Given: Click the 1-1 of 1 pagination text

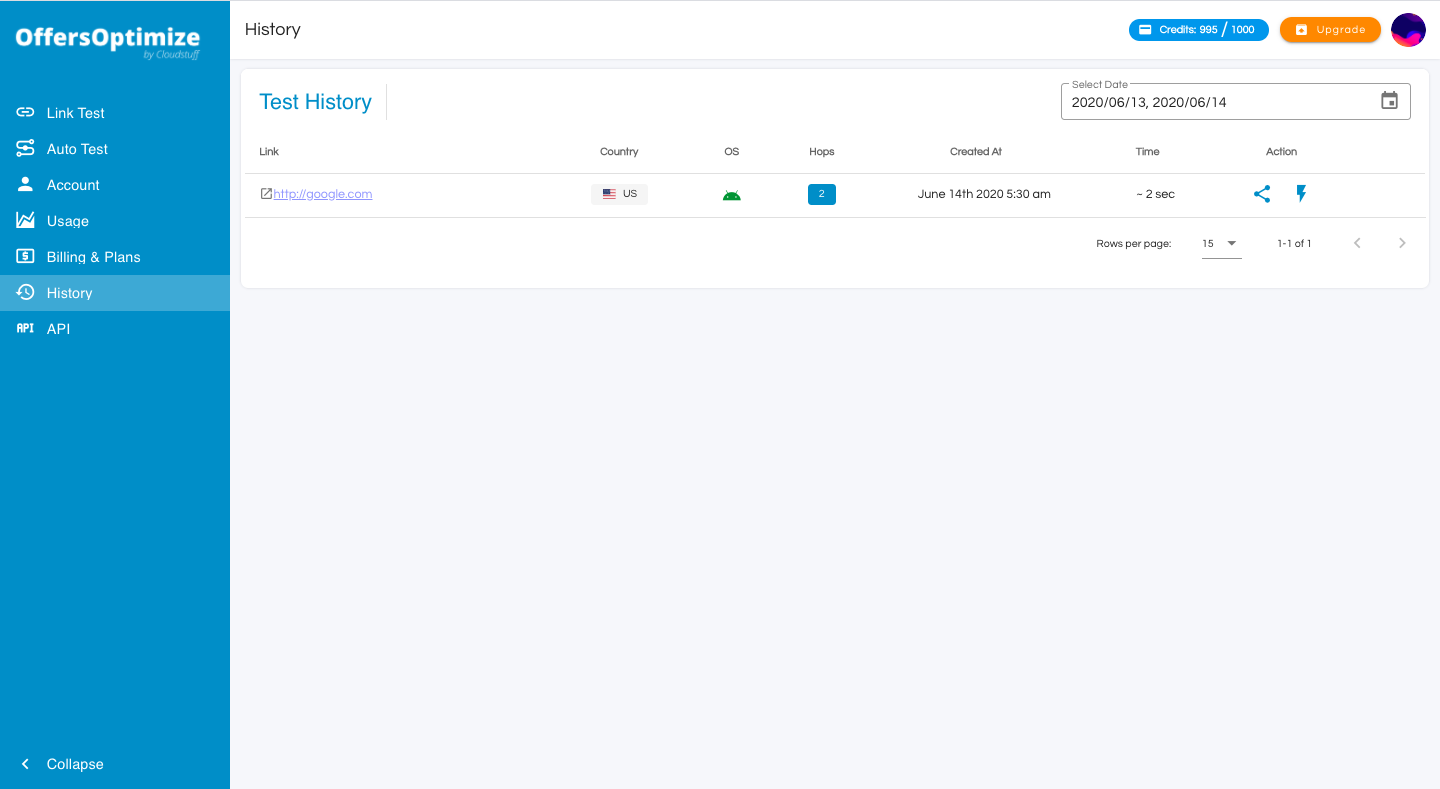Looking at the screenshot, I should click(x=1294, y=243).
